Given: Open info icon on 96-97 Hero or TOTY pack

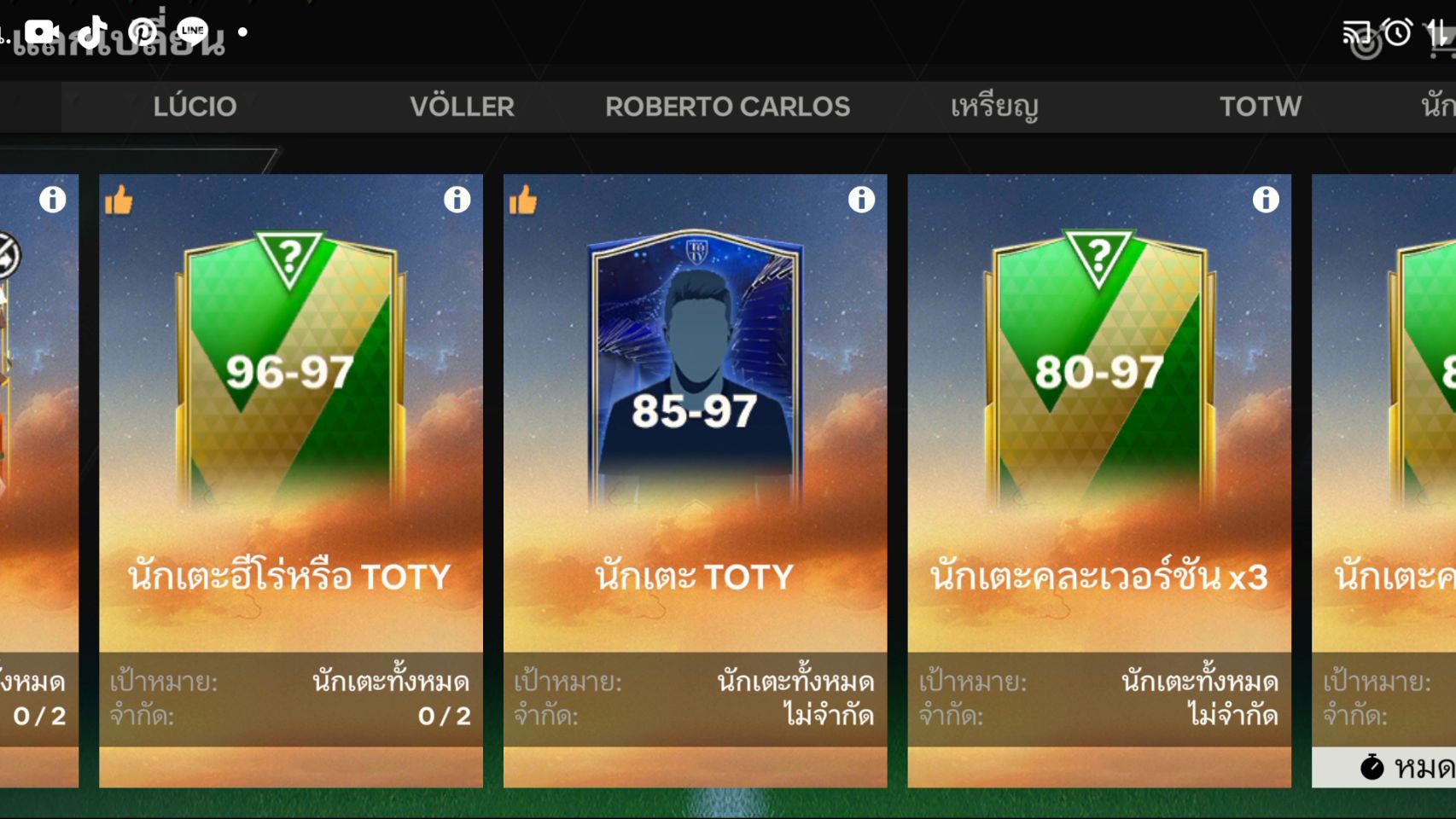Looking at the screenshot, I should point(457,200).
